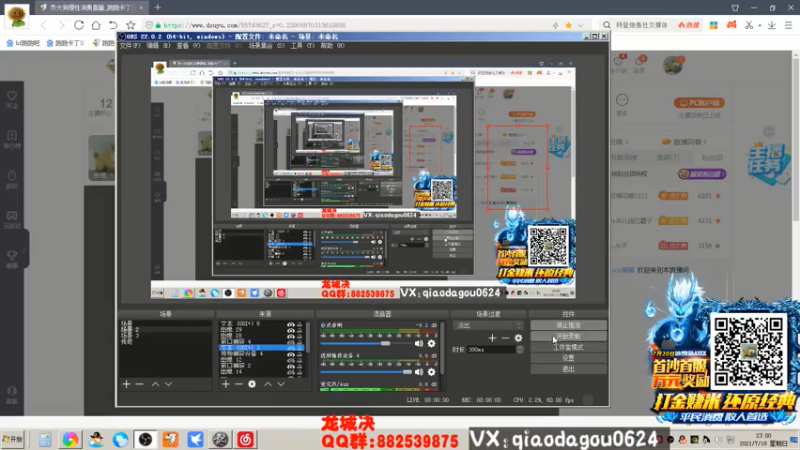
Task: Open transition properties gear icon
Action: pos(518,338)
